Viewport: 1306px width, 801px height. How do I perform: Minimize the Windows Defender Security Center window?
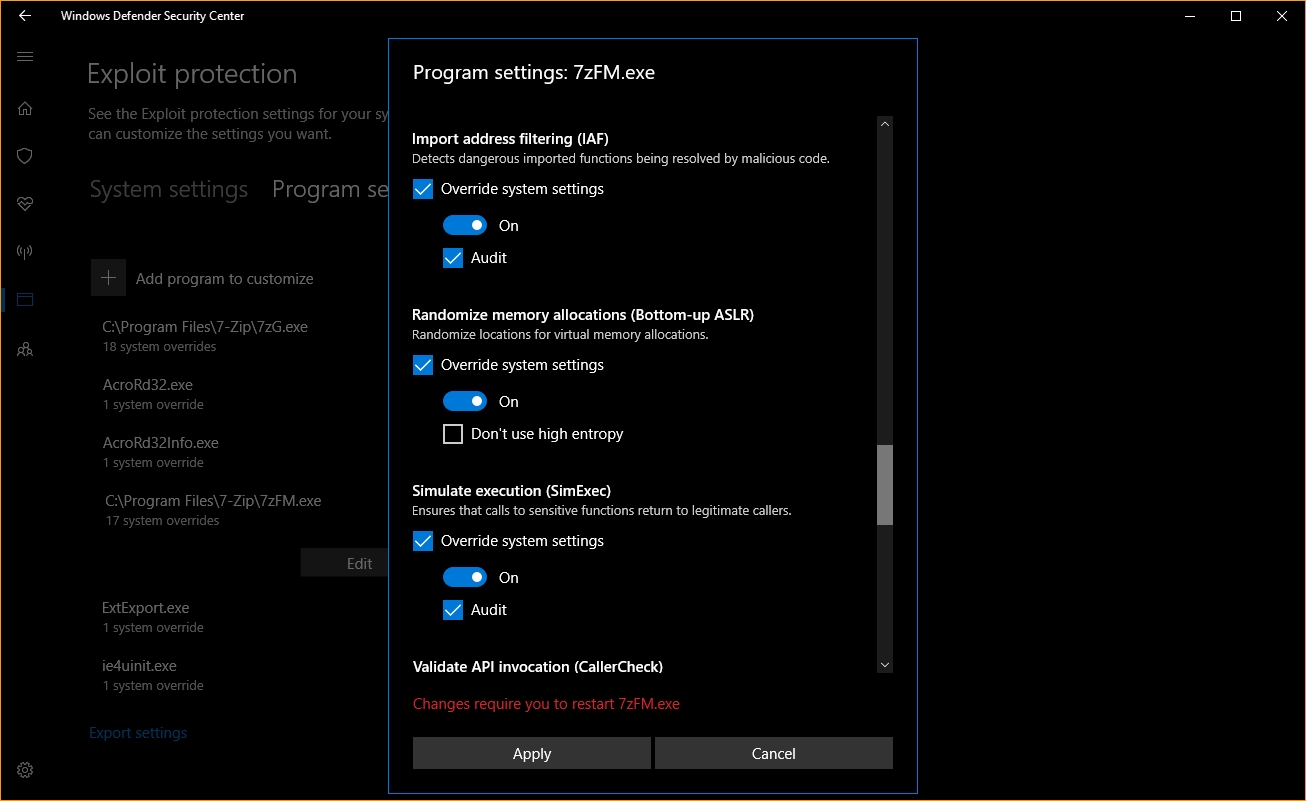coord(1190,16)
